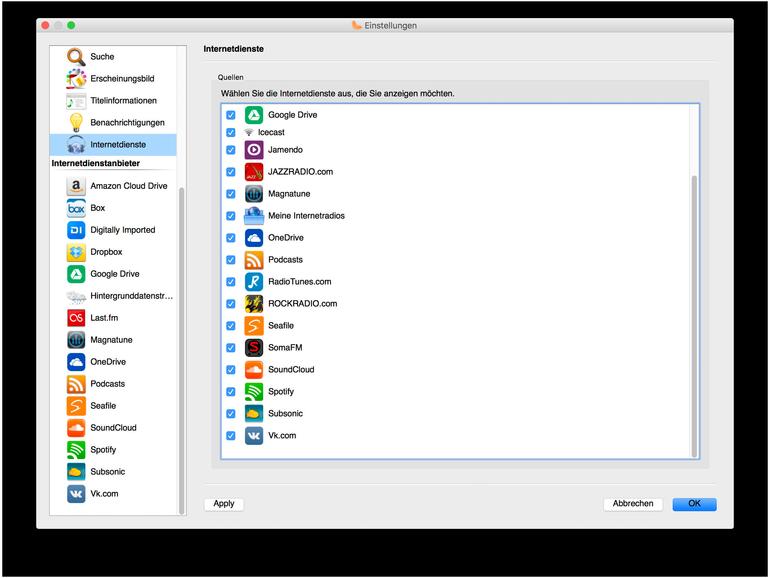Toggle JAZZRADIO.com checkbox
770x578 pixels.
coord(231,172)
